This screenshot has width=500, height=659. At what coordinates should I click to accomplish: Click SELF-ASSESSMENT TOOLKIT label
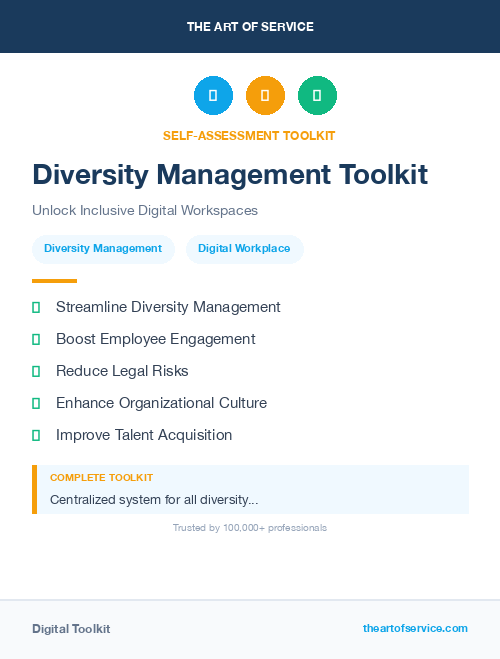tap(249, 136)
